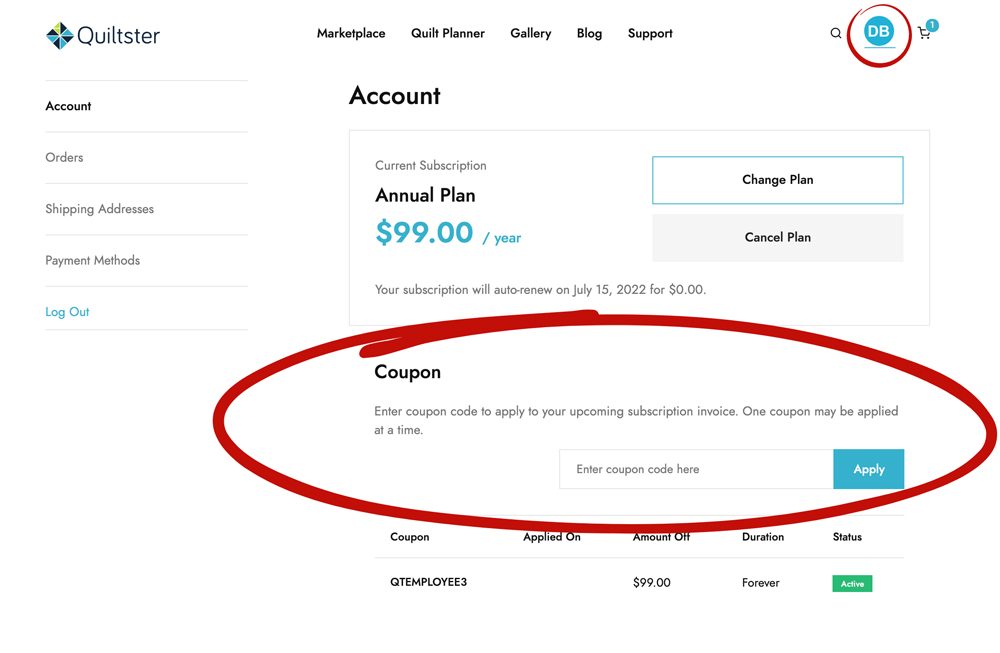
Task: Click the cart item count badge
Action: click(x=932, y=25)
